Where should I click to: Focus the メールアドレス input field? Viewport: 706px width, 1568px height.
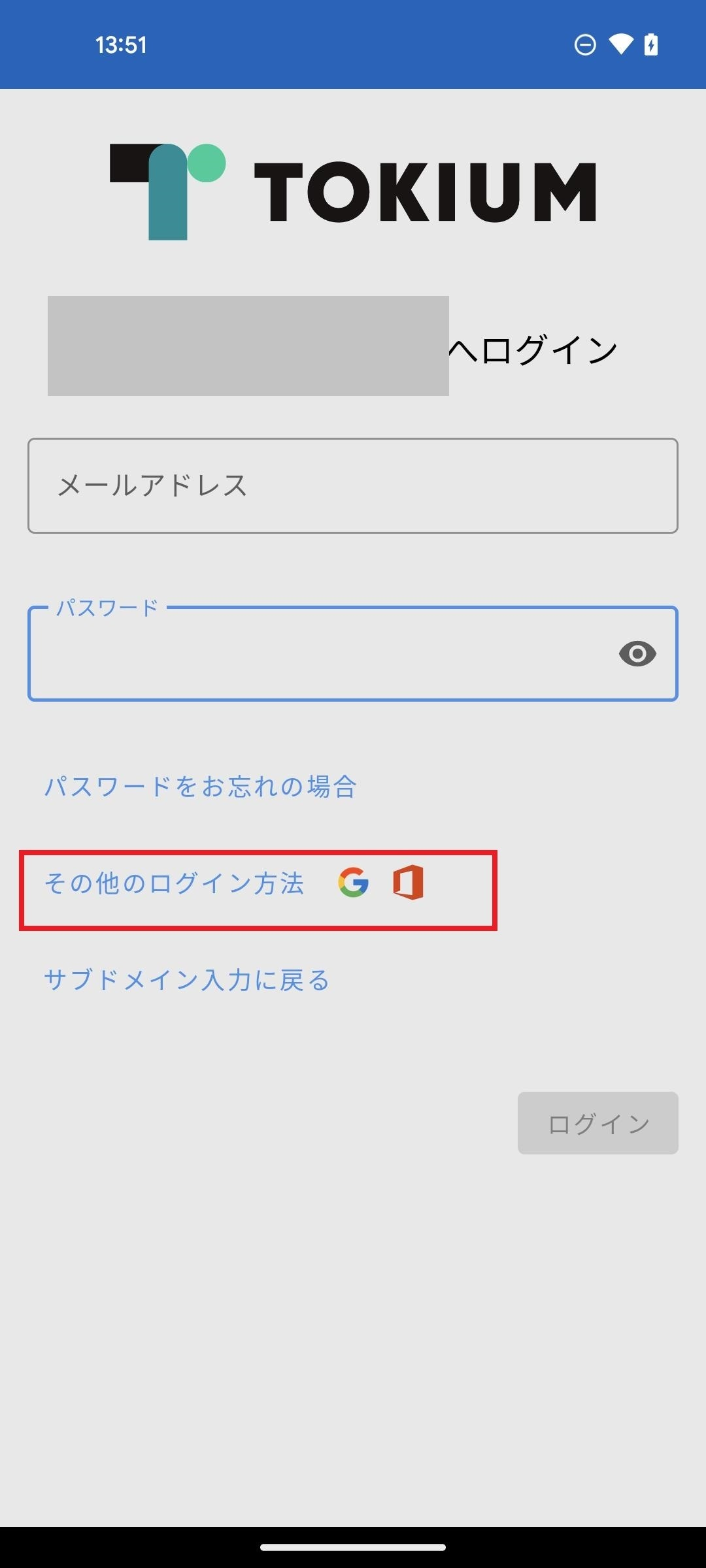352,485
